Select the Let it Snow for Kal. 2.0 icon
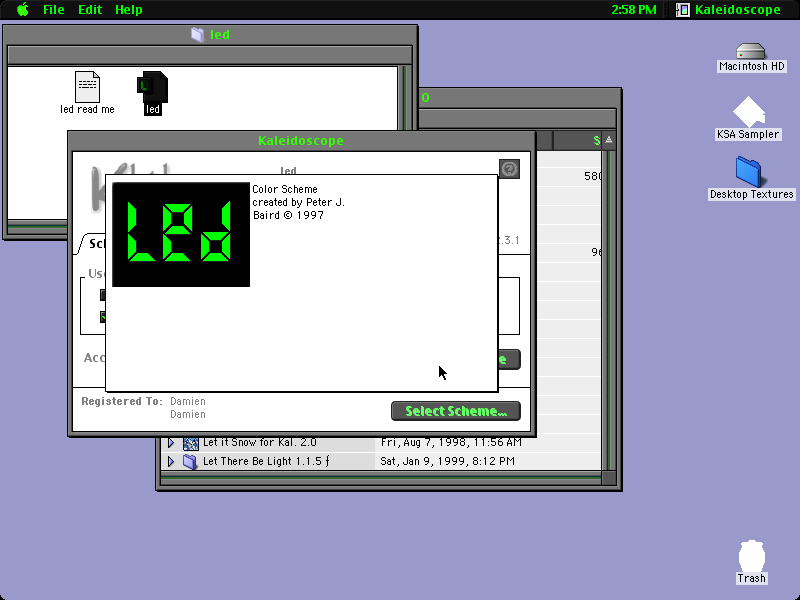The width and height of the screenshot is (800, 600). pyautogui.click(x=190, y=443)
